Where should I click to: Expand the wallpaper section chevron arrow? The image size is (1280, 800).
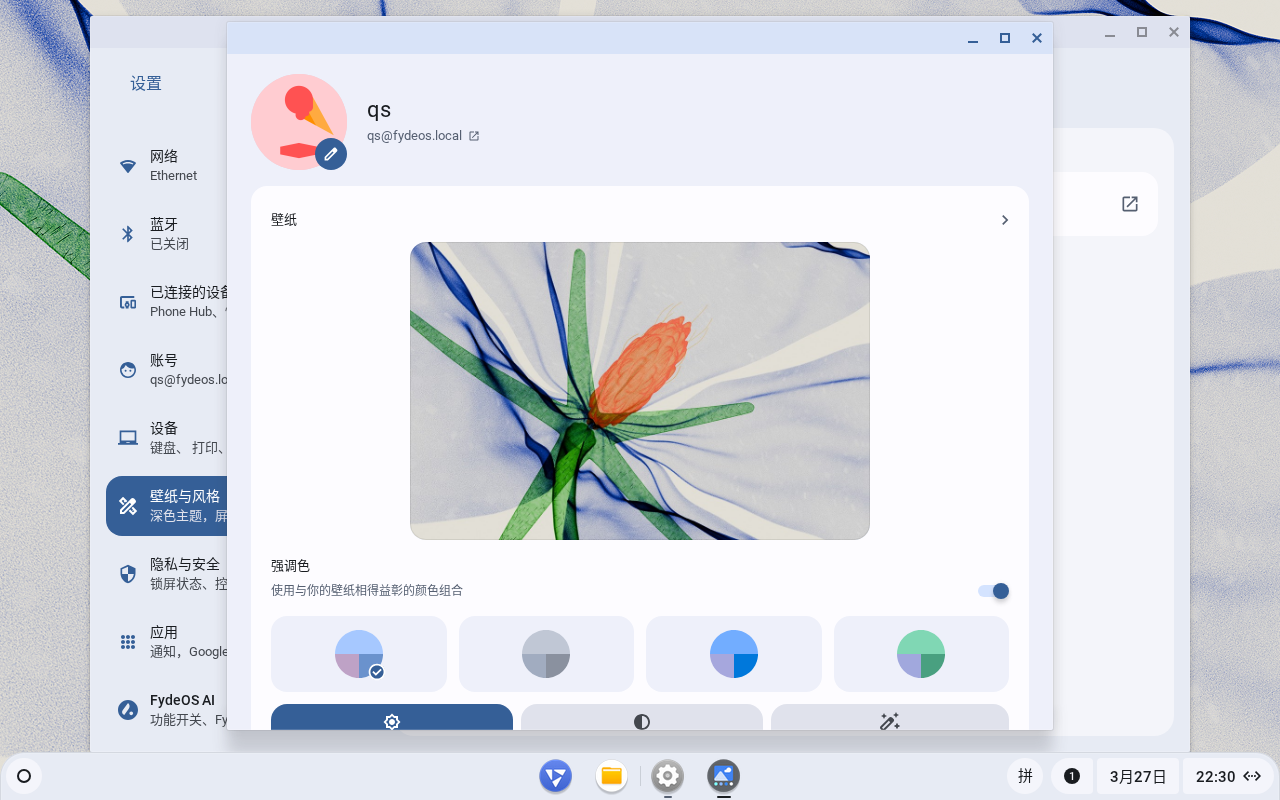click(x=1005, y=220)
